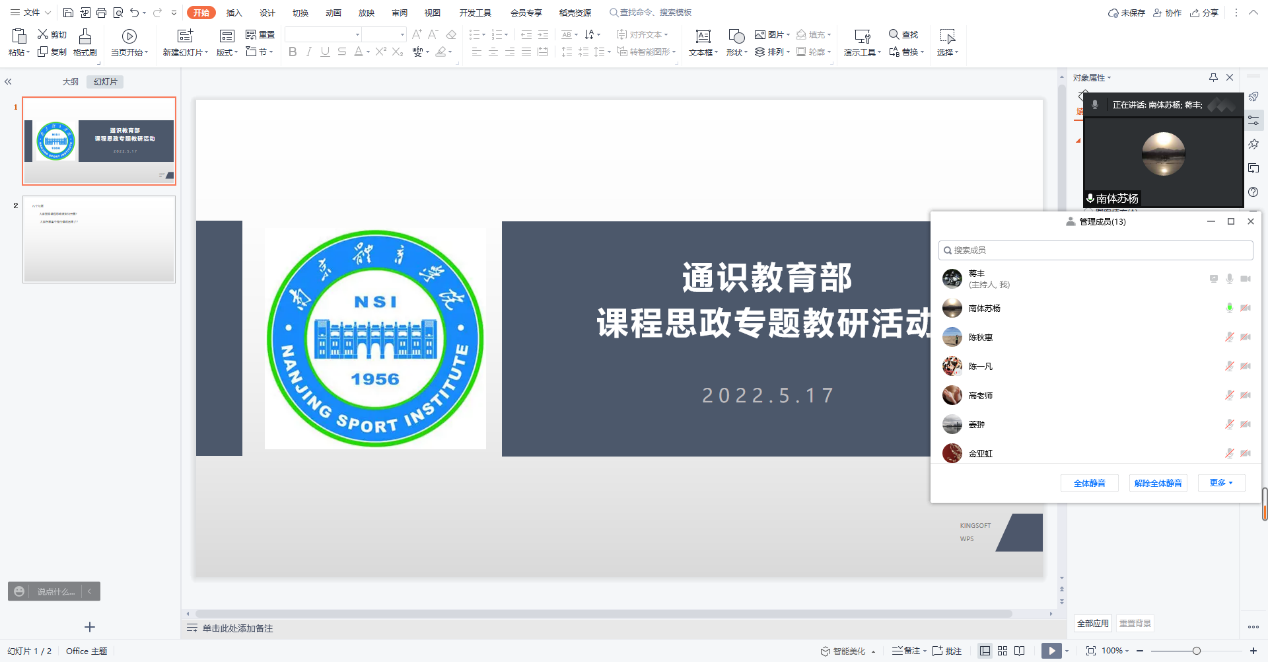
Task: Click the zoom slider handle in status bar
Action: pyautogui.click(x=1196, y=651)
